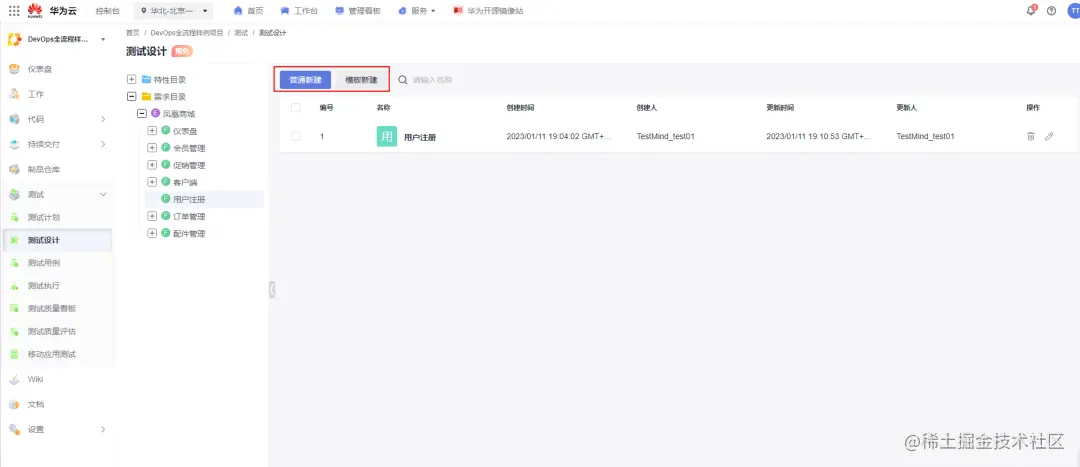Click 首页 in the breadcrumb

click(132, 32)
